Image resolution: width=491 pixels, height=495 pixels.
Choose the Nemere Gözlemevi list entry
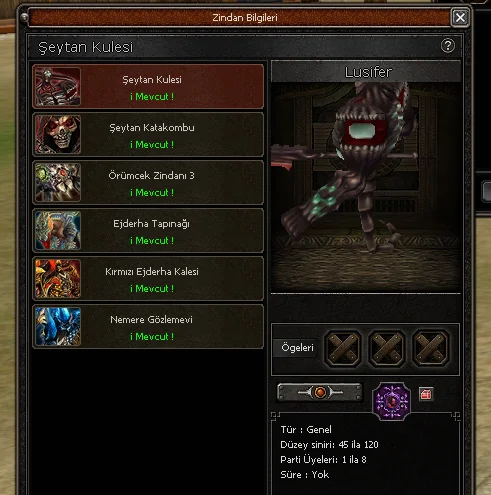[x=148, y=327]
